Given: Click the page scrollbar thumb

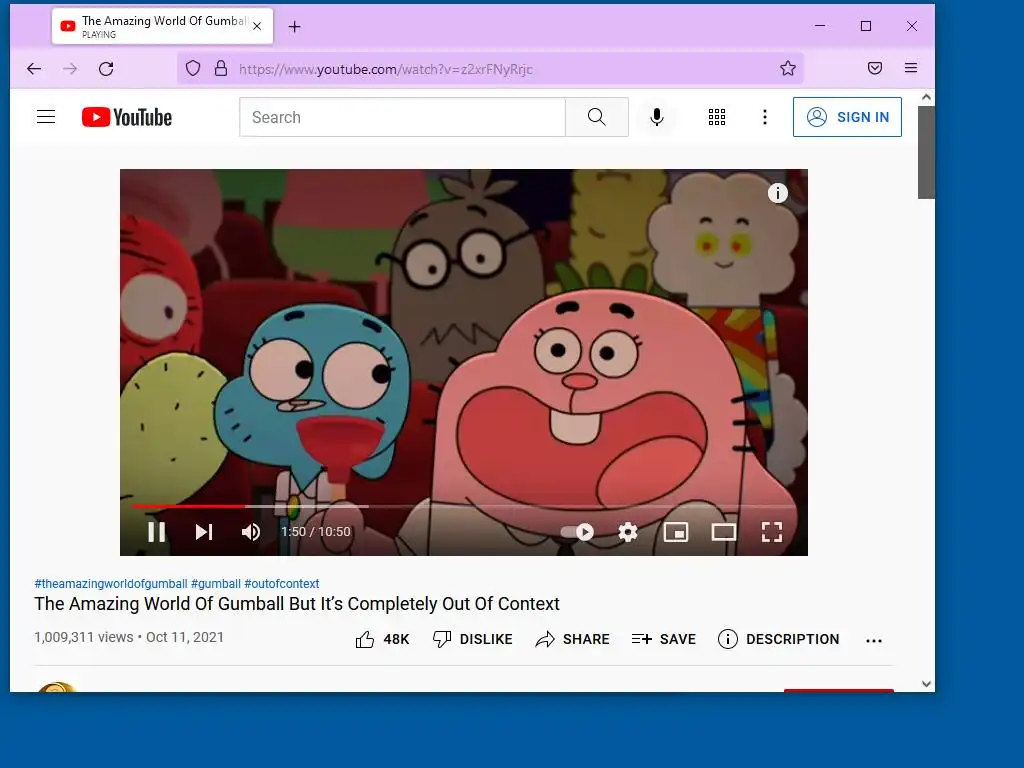Looking at the screenshot, I should coord(926,152).
